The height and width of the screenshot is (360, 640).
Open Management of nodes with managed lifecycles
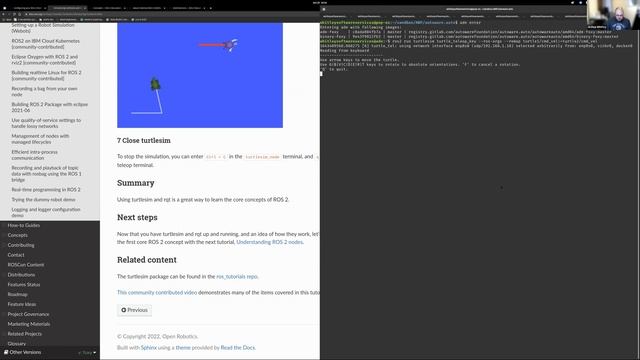coord(40,139)
